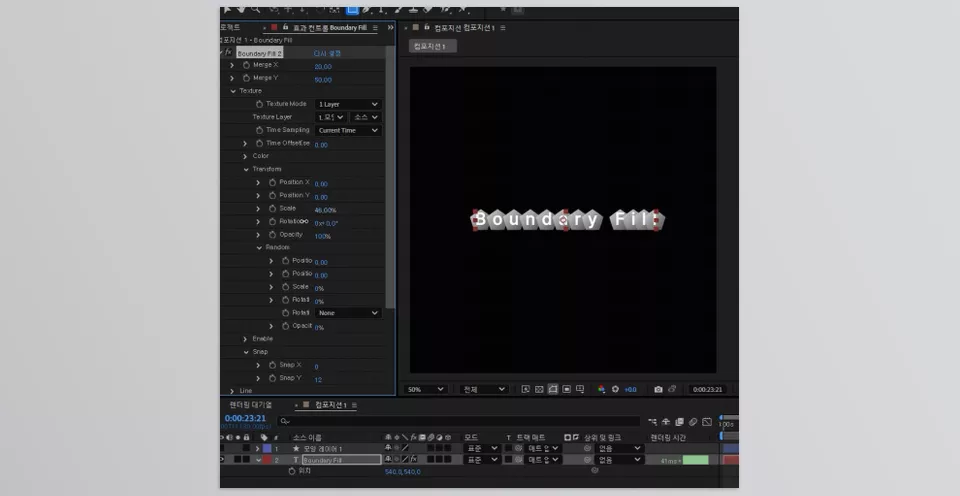Show hidden panel tabs with the double-arrow
960x496 pixels.
pyautogui.click(x=391, y=28)
